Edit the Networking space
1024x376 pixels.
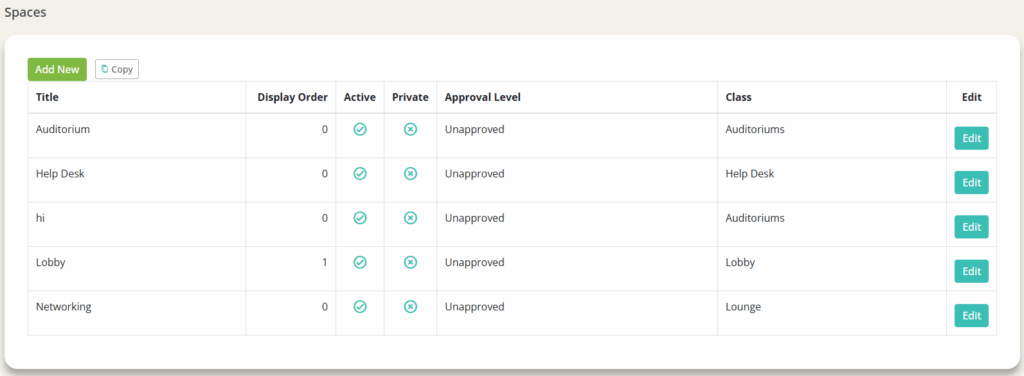pyautogui.click(x=971, y=316)
